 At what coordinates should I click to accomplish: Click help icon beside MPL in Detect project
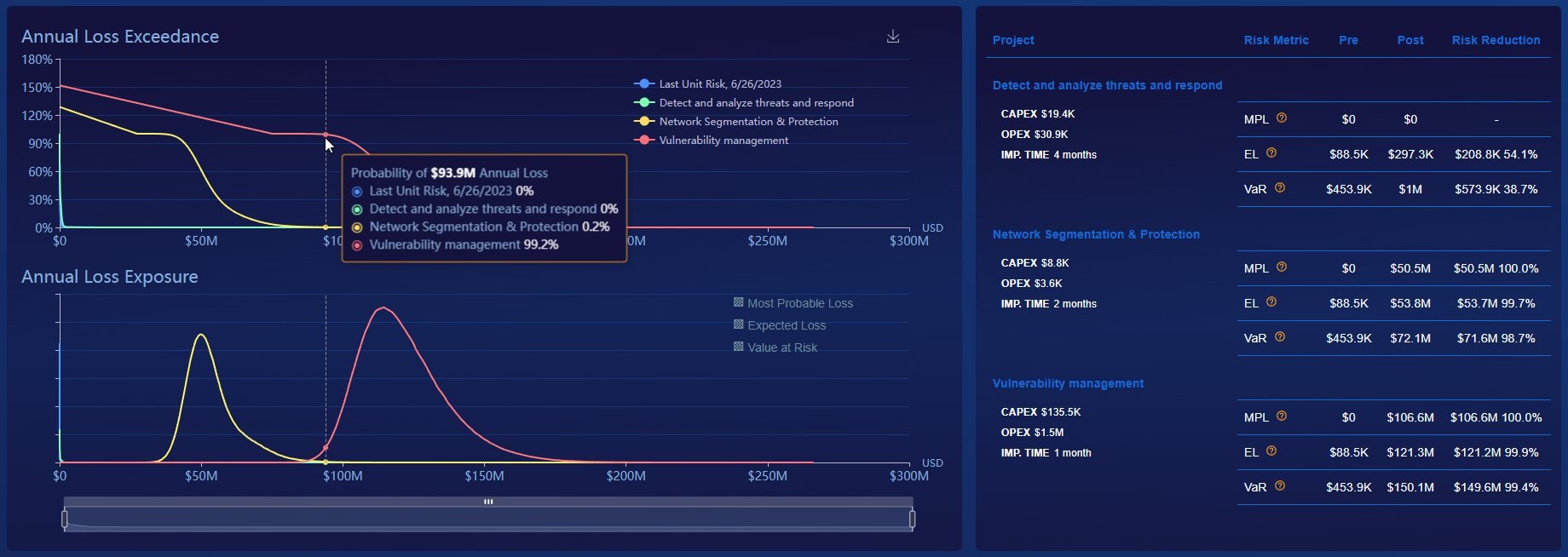click(x=1282, y=118)
